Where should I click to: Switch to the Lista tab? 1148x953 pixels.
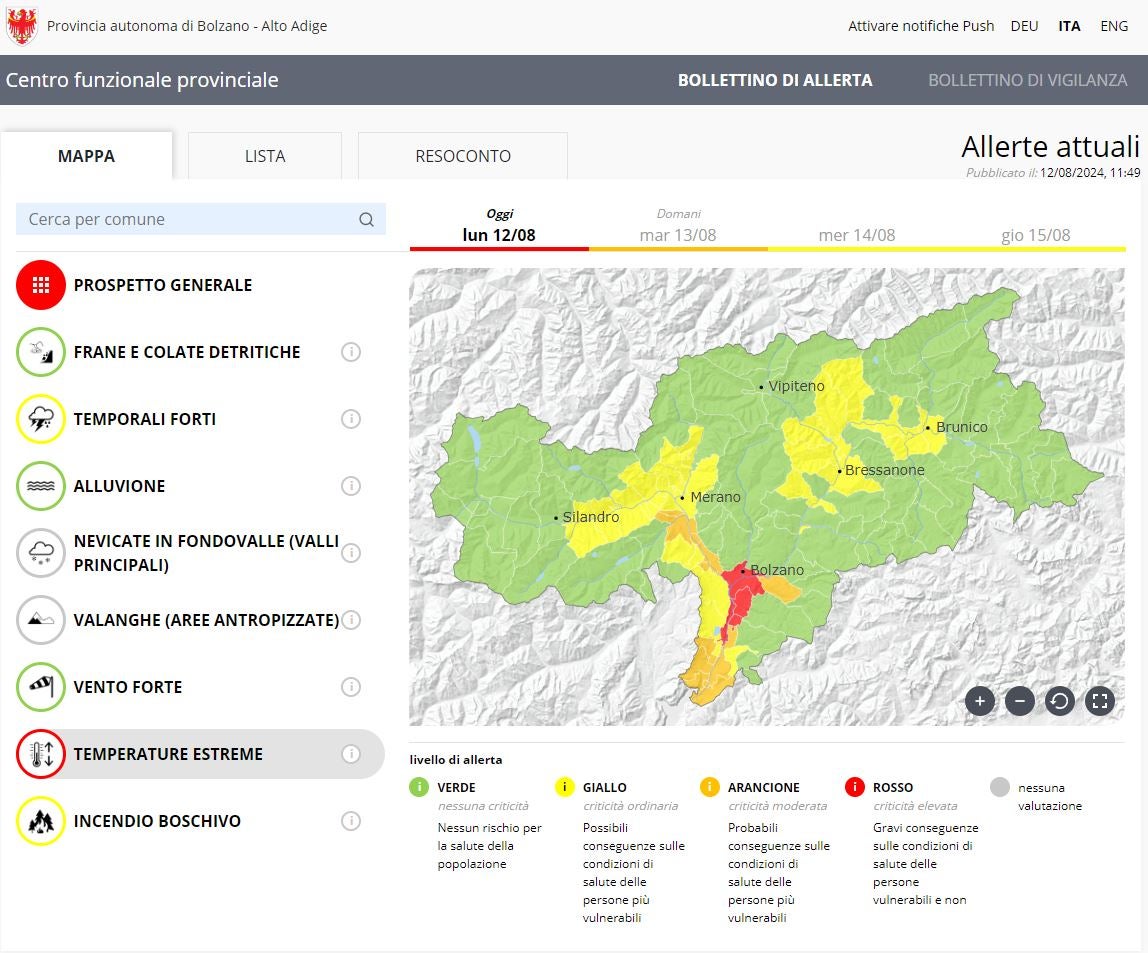265,156
